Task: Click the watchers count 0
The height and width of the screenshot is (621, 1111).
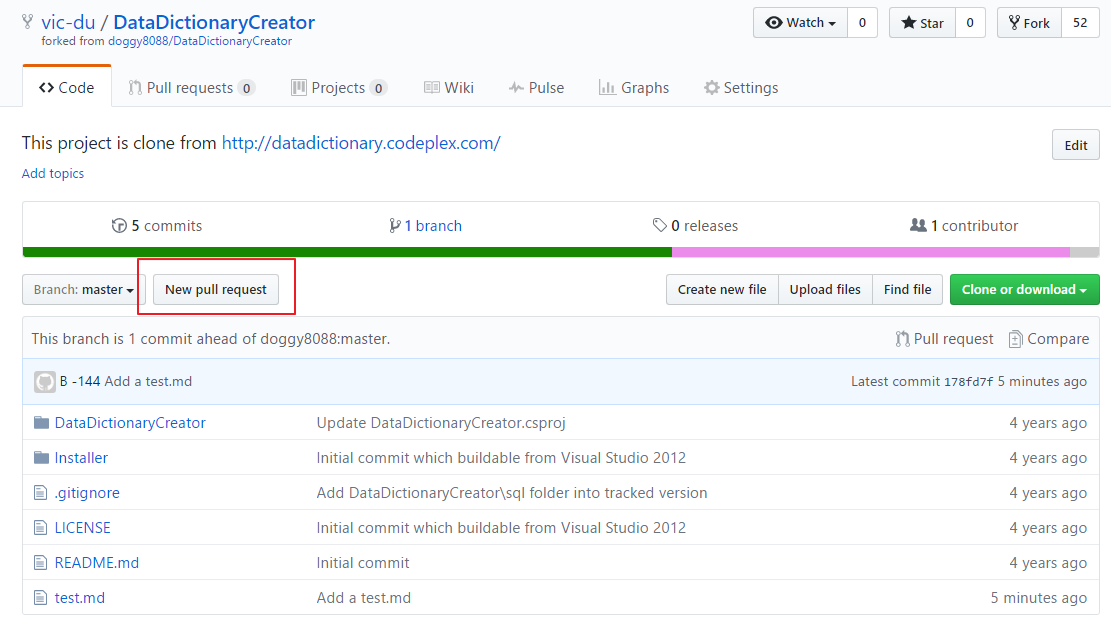Action: click(x=862, y=23)
